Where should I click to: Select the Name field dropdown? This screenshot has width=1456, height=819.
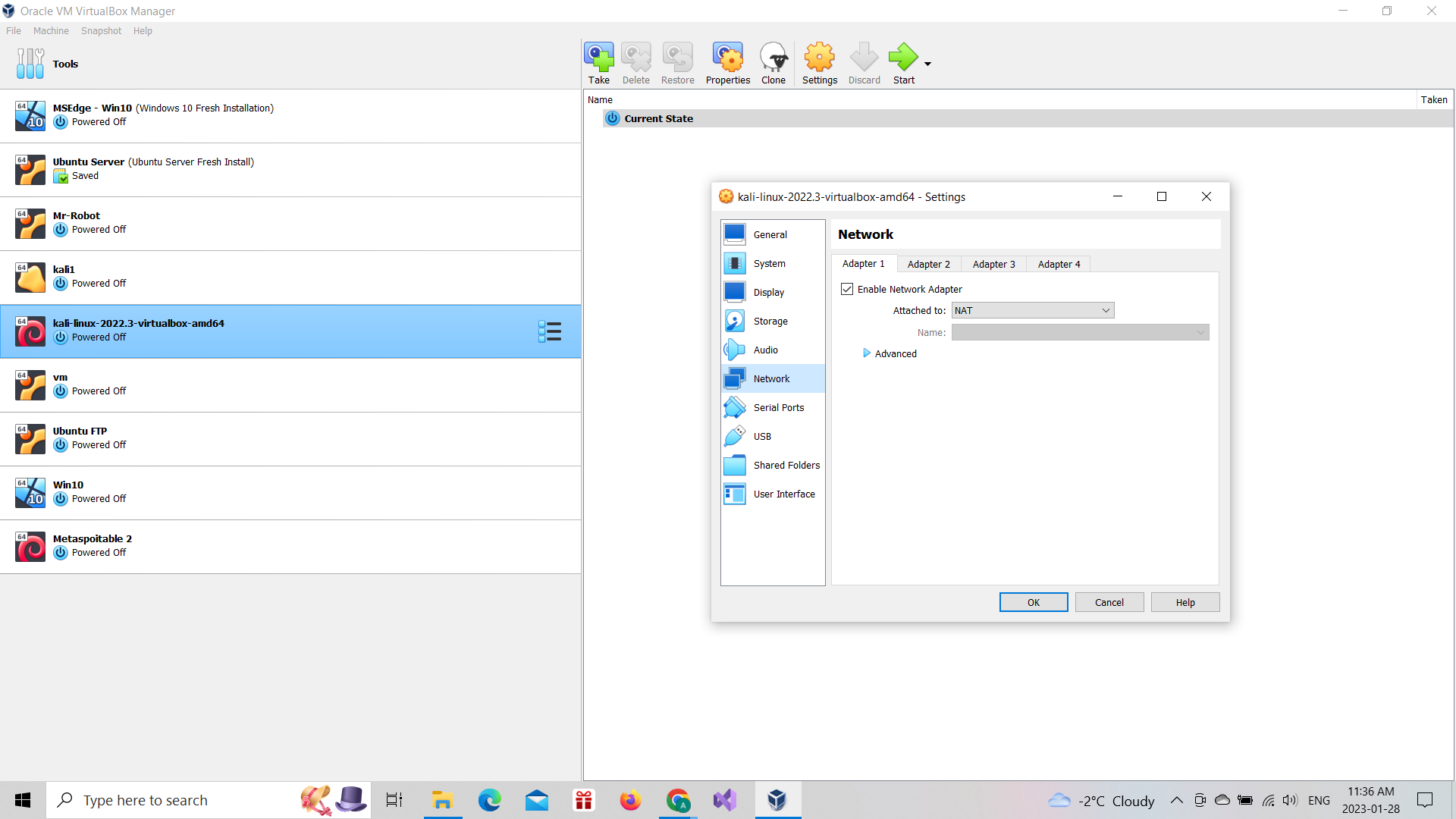[x=1080, y=332]
